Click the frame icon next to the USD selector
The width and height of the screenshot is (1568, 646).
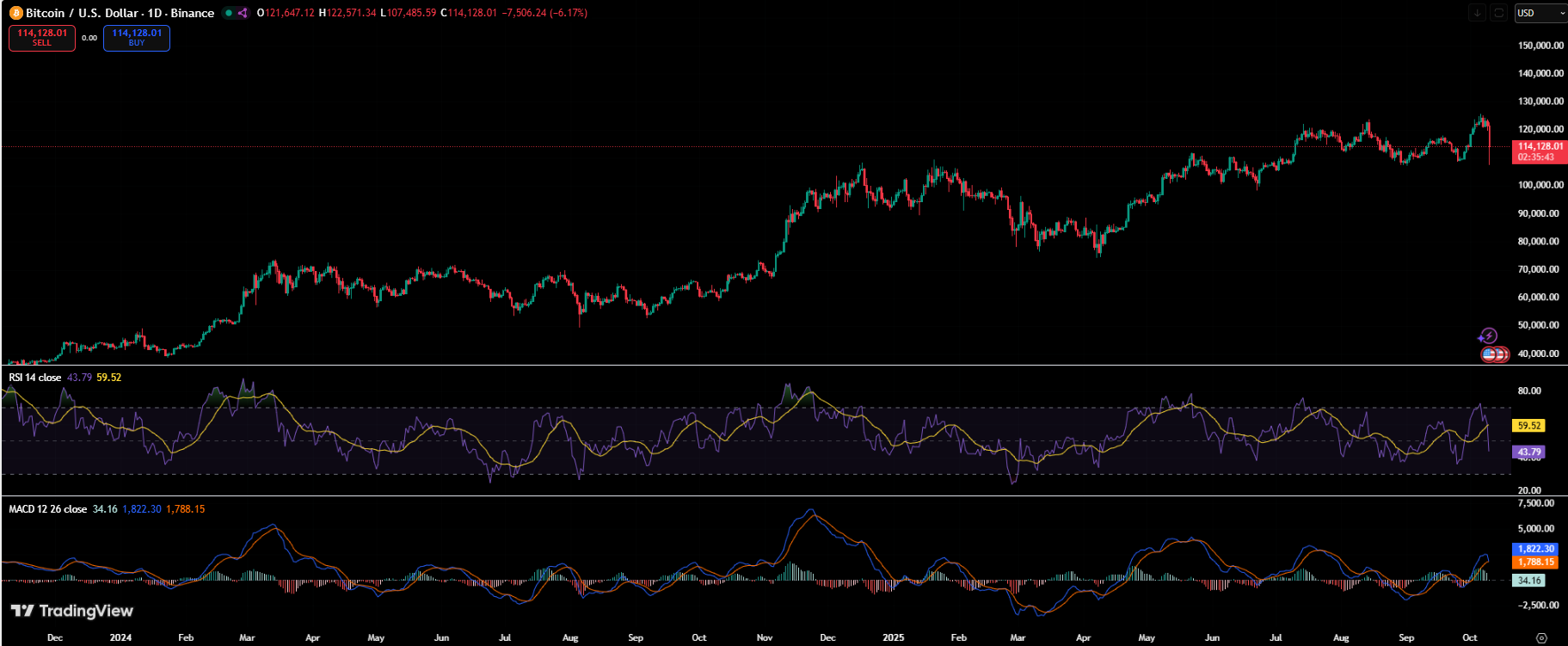[x=1498, y=13]
